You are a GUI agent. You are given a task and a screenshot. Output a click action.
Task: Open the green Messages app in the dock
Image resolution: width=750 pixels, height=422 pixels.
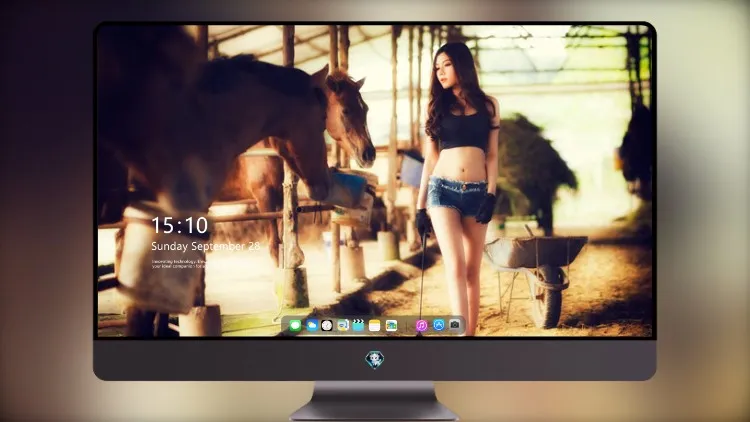click(x=295, y=326)
